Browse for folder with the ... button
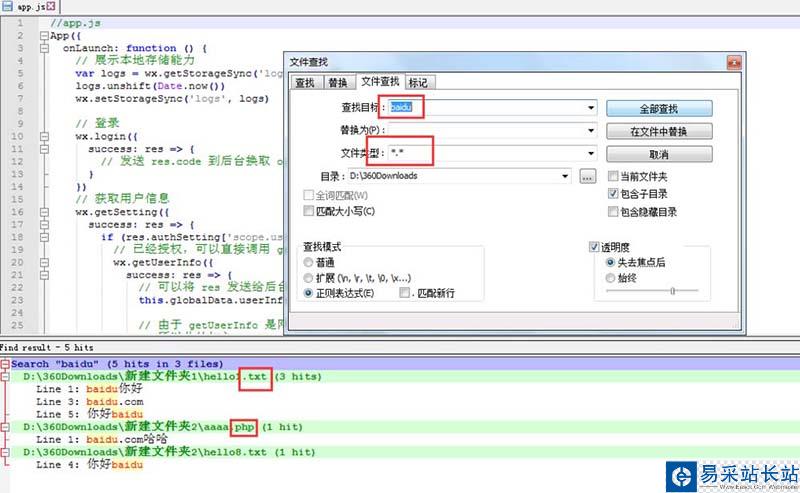800x493 pixels. [x=588, y=177]
